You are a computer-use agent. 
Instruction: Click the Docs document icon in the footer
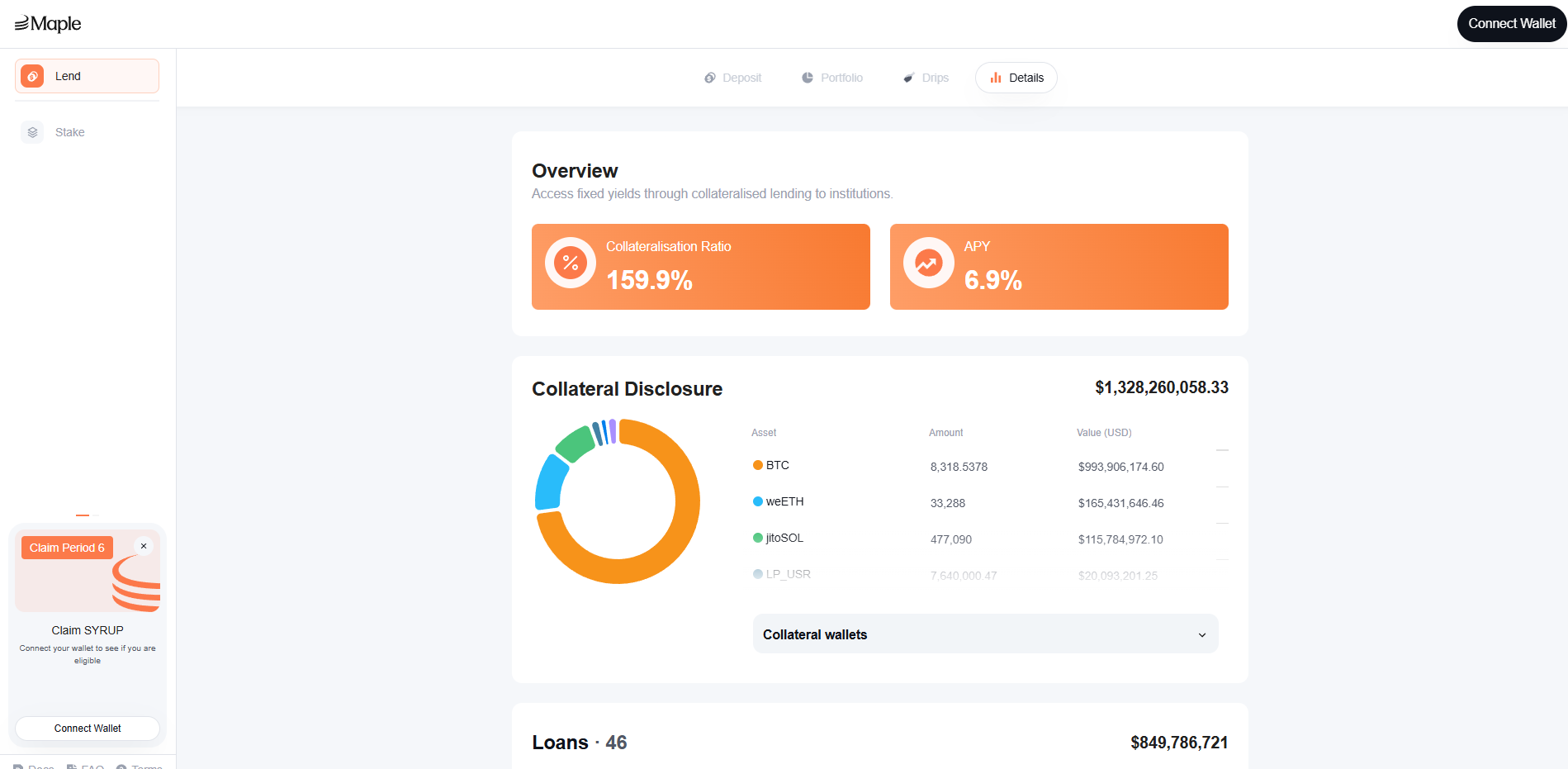click(18, 767)
